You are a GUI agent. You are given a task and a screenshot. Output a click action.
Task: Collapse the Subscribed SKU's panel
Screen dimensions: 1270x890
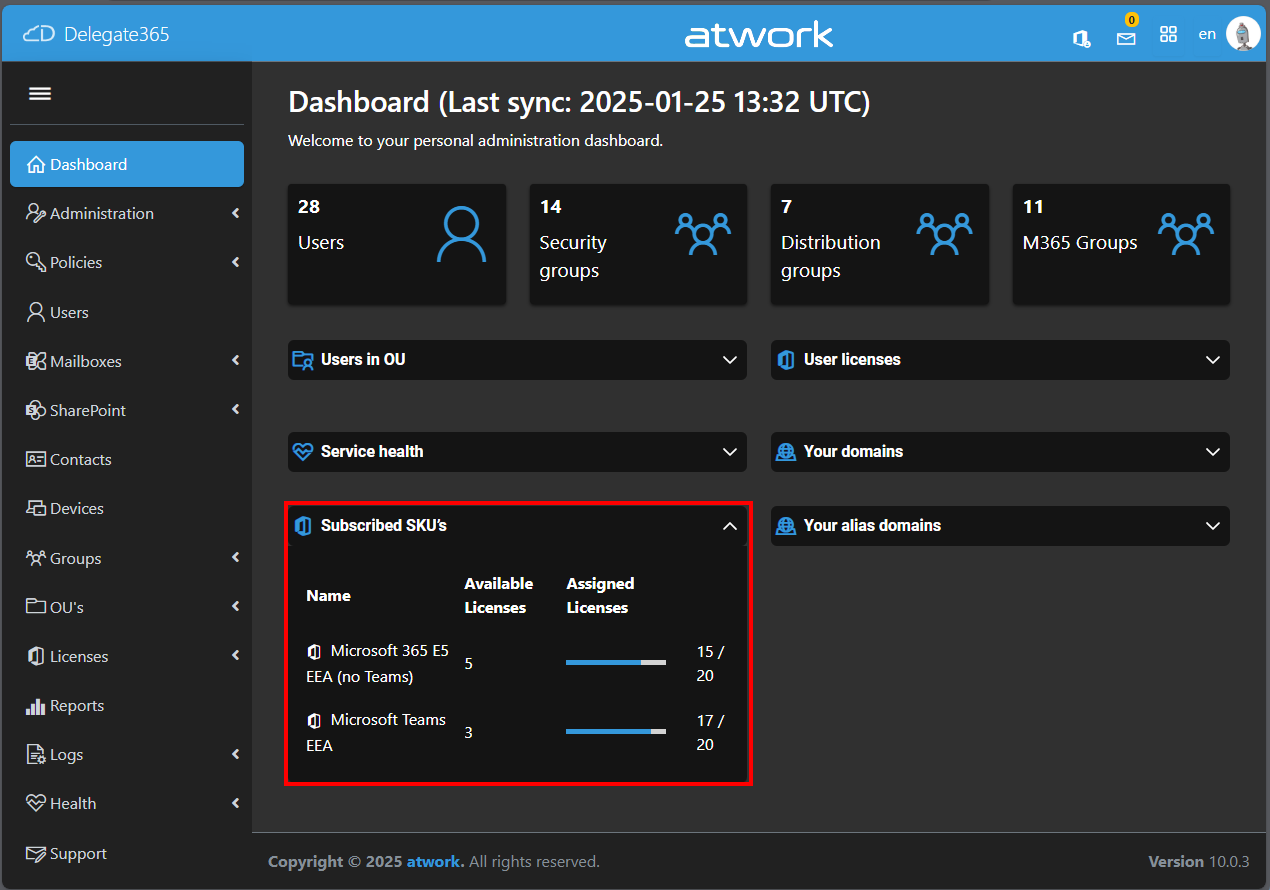coord(730,526)
